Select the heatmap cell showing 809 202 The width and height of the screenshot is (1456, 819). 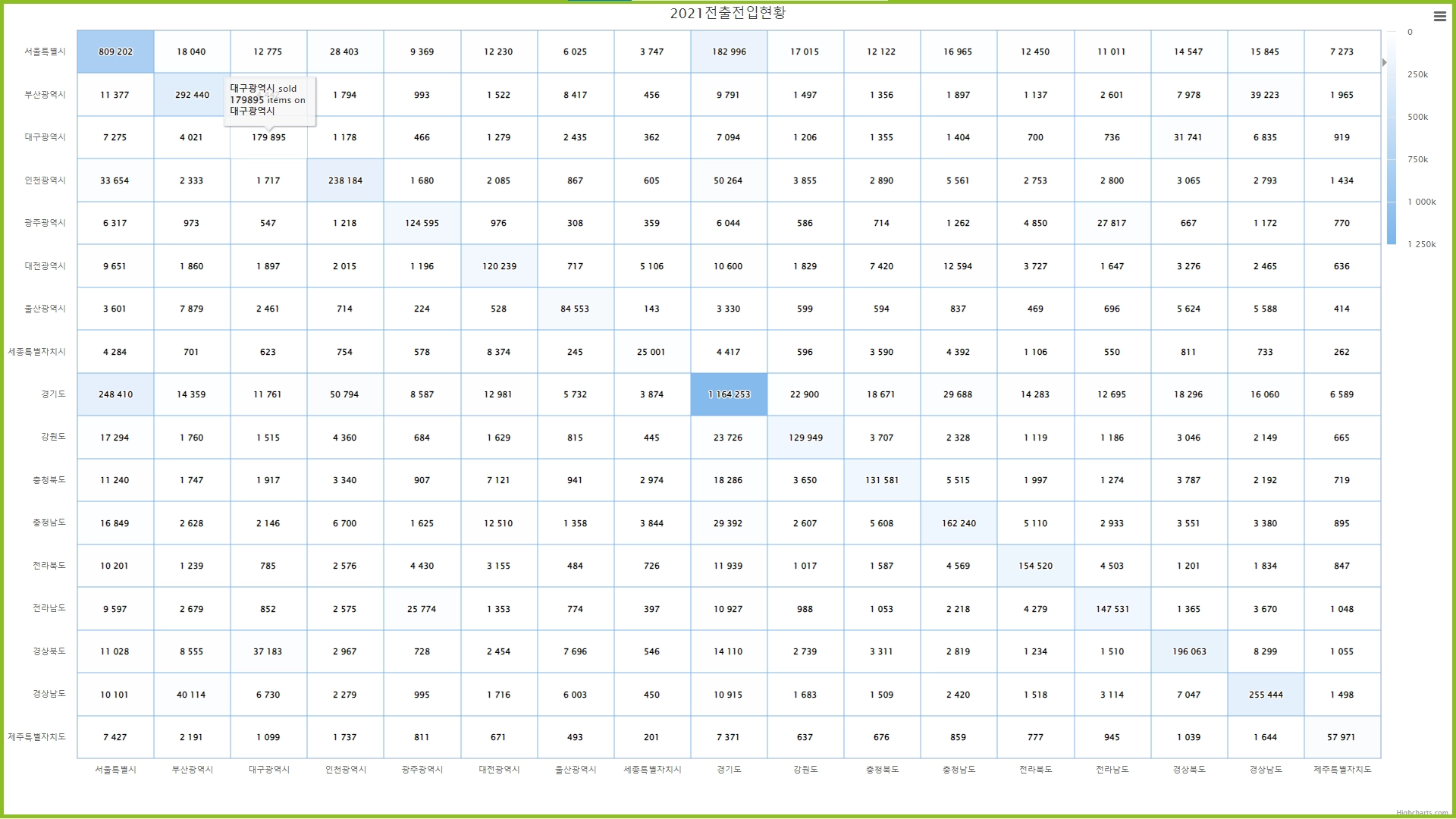click(115, 52)
